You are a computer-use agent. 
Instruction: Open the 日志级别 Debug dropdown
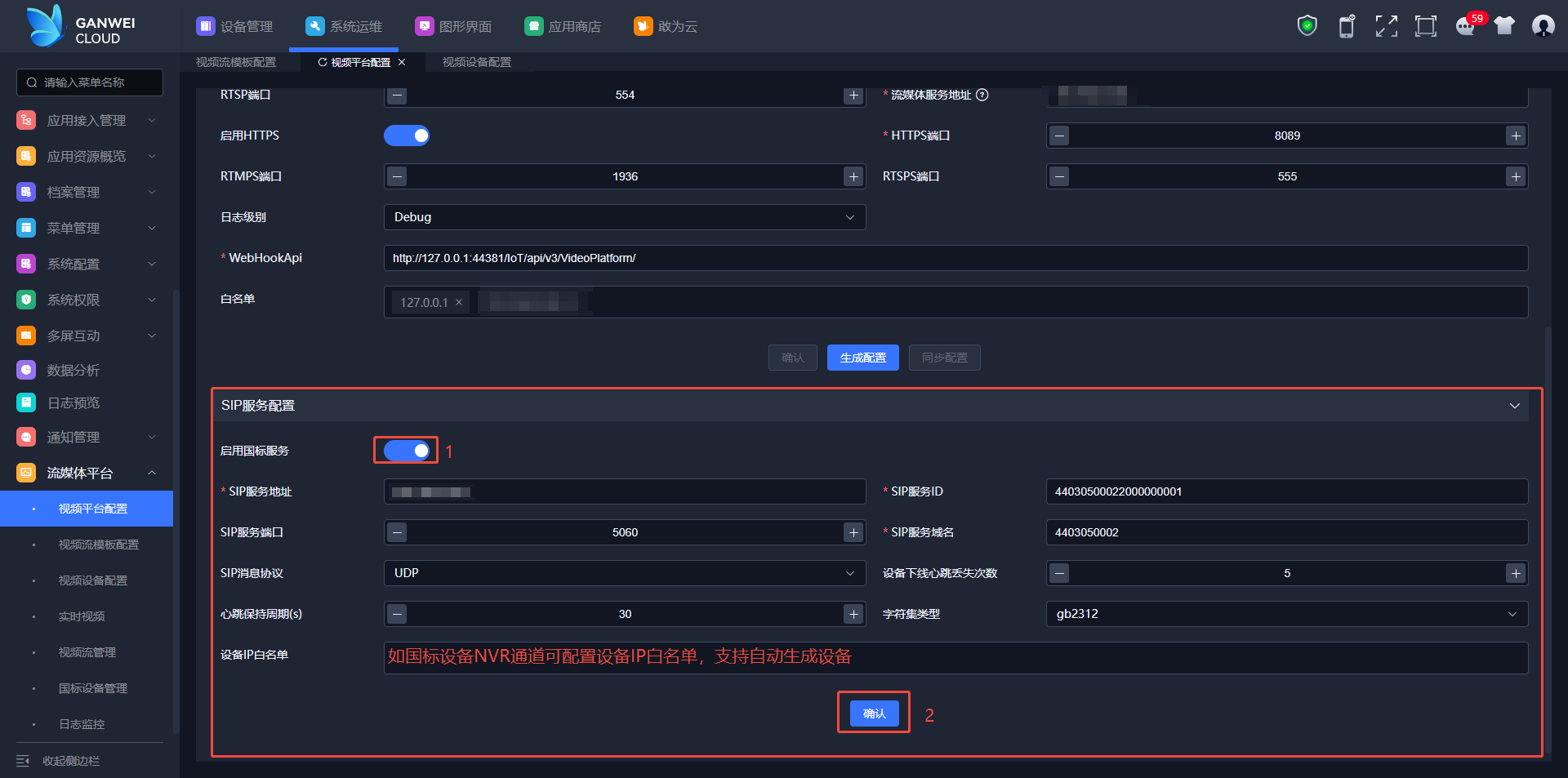624,217
